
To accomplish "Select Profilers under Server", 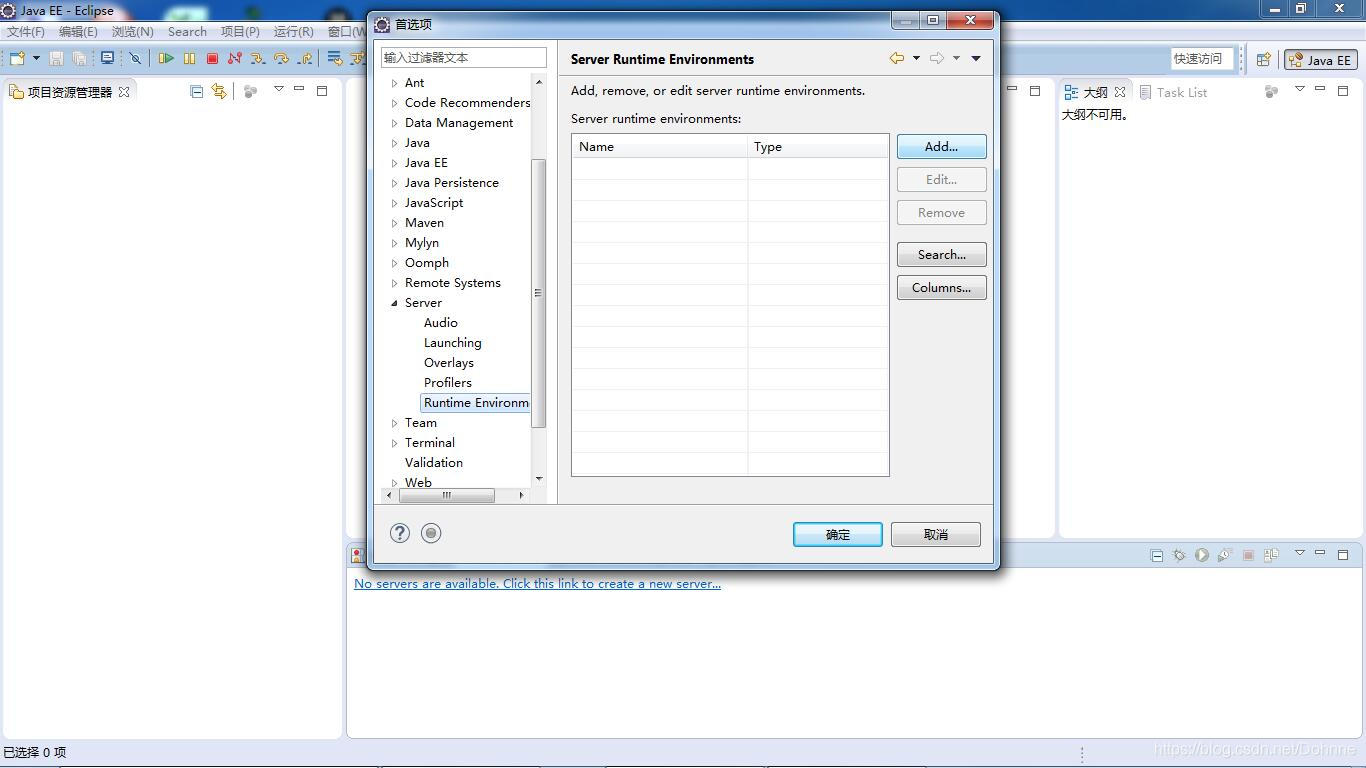I will tap(447, 383).
